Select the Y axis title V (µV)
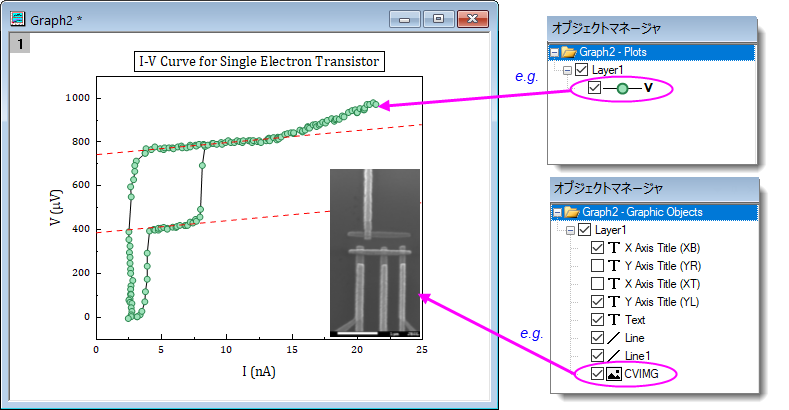This screenshot has width=789, height=410. (x=55, y=207)
